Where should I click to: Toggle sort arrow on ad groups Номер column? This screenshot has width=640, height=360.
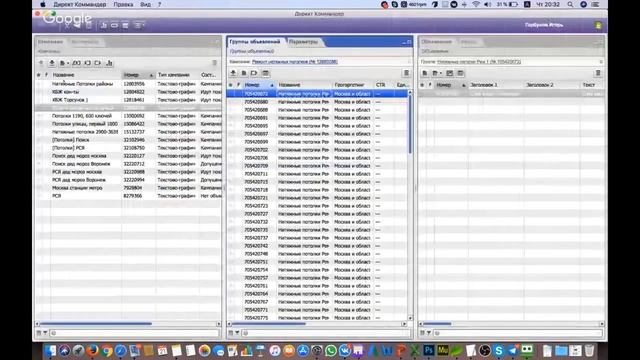click(272, 85)
